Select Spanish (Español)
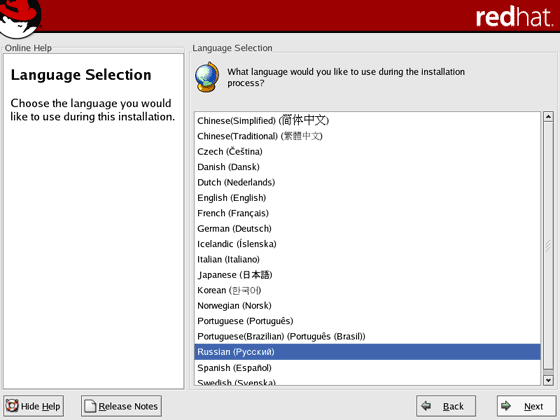 [368, 368]
